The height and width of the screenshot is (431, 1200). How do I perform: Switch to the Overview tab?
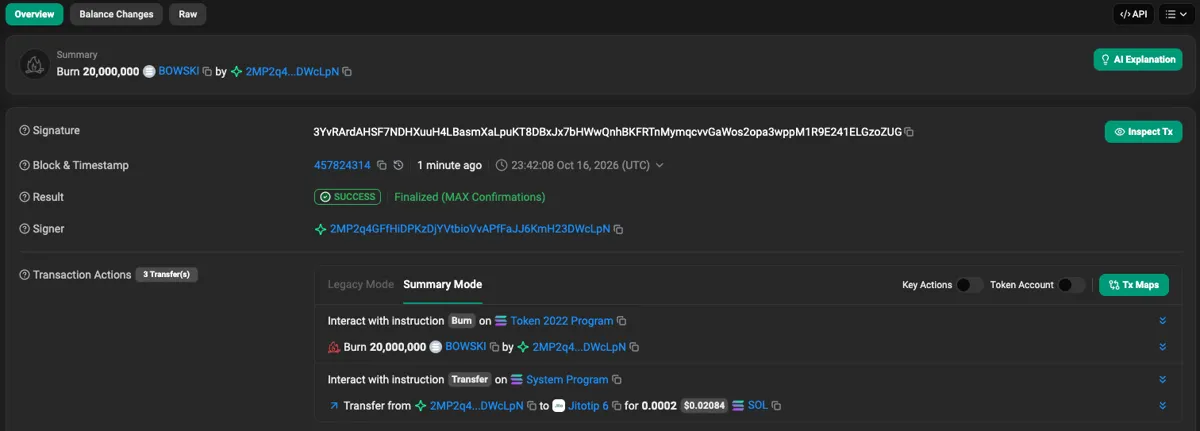[x=35, y=14]
